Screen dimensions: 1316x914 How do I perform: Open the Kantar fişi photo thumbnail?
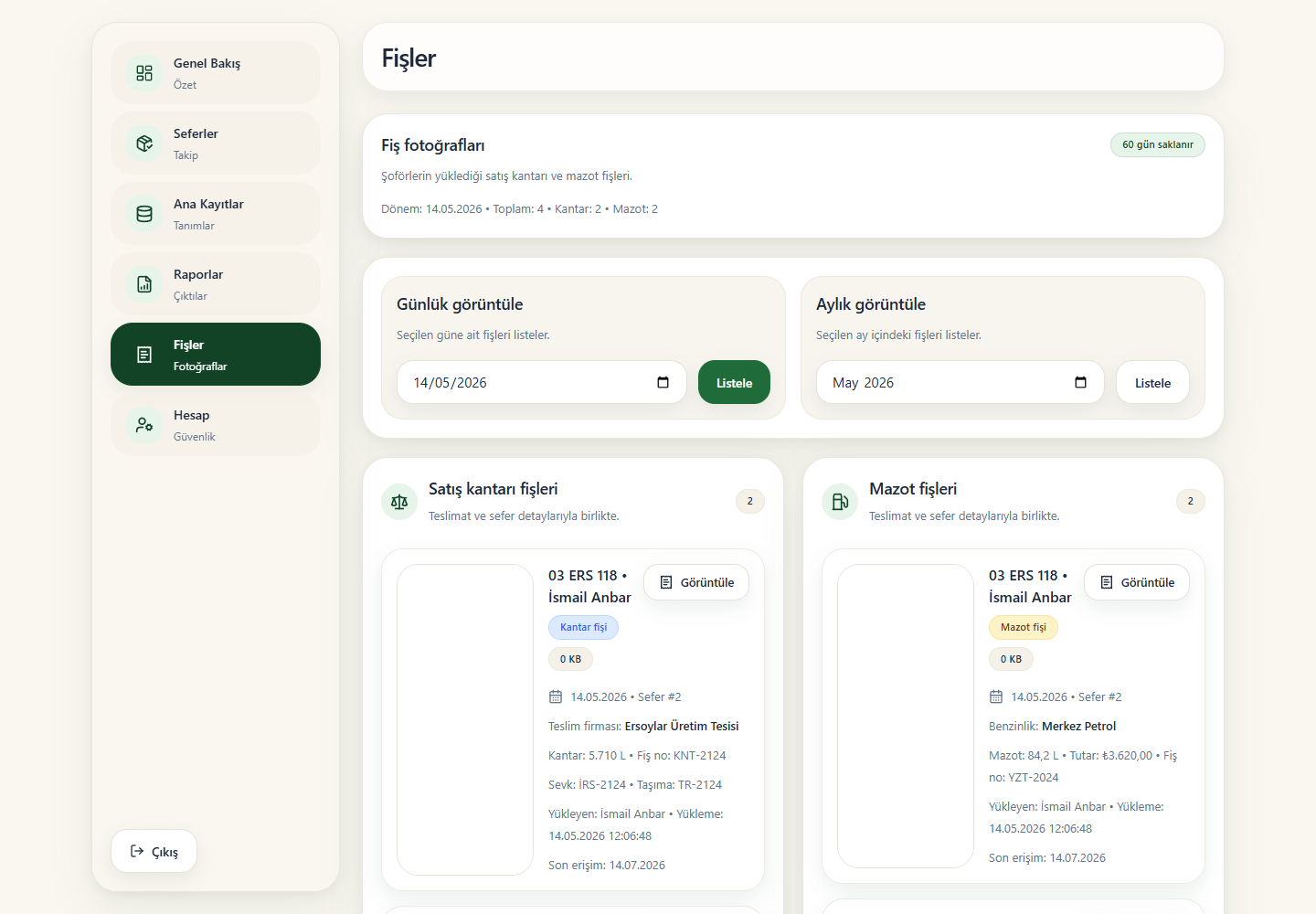click(465, 719)
